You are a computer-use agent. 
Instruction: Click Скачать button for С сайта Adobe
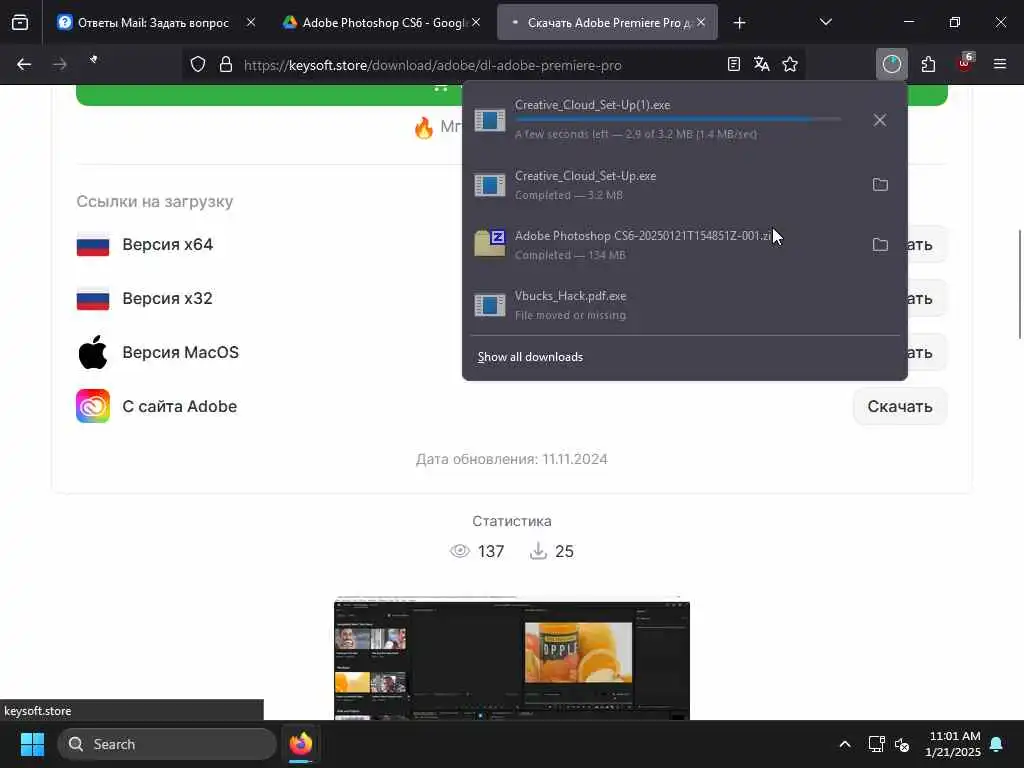tap(900, 406)
